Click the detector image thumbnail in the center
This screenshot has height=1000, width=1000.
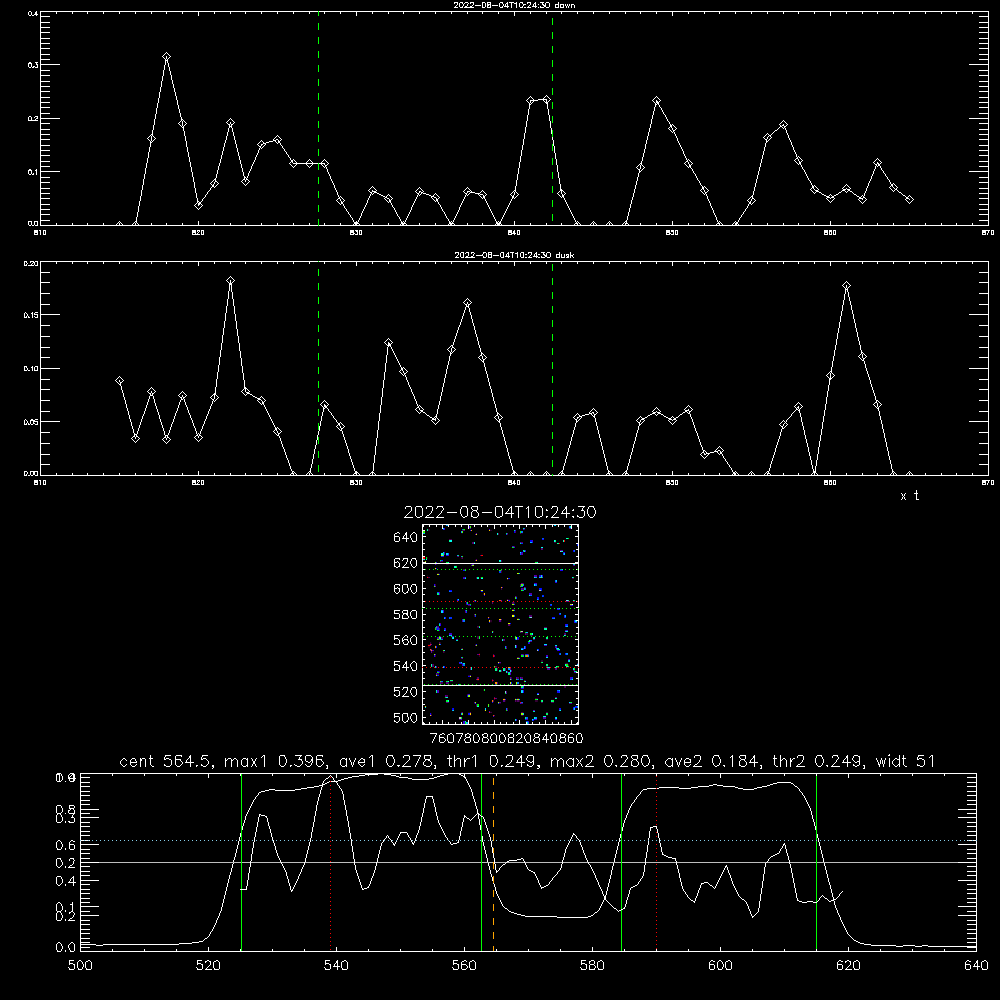pos(501,624)
